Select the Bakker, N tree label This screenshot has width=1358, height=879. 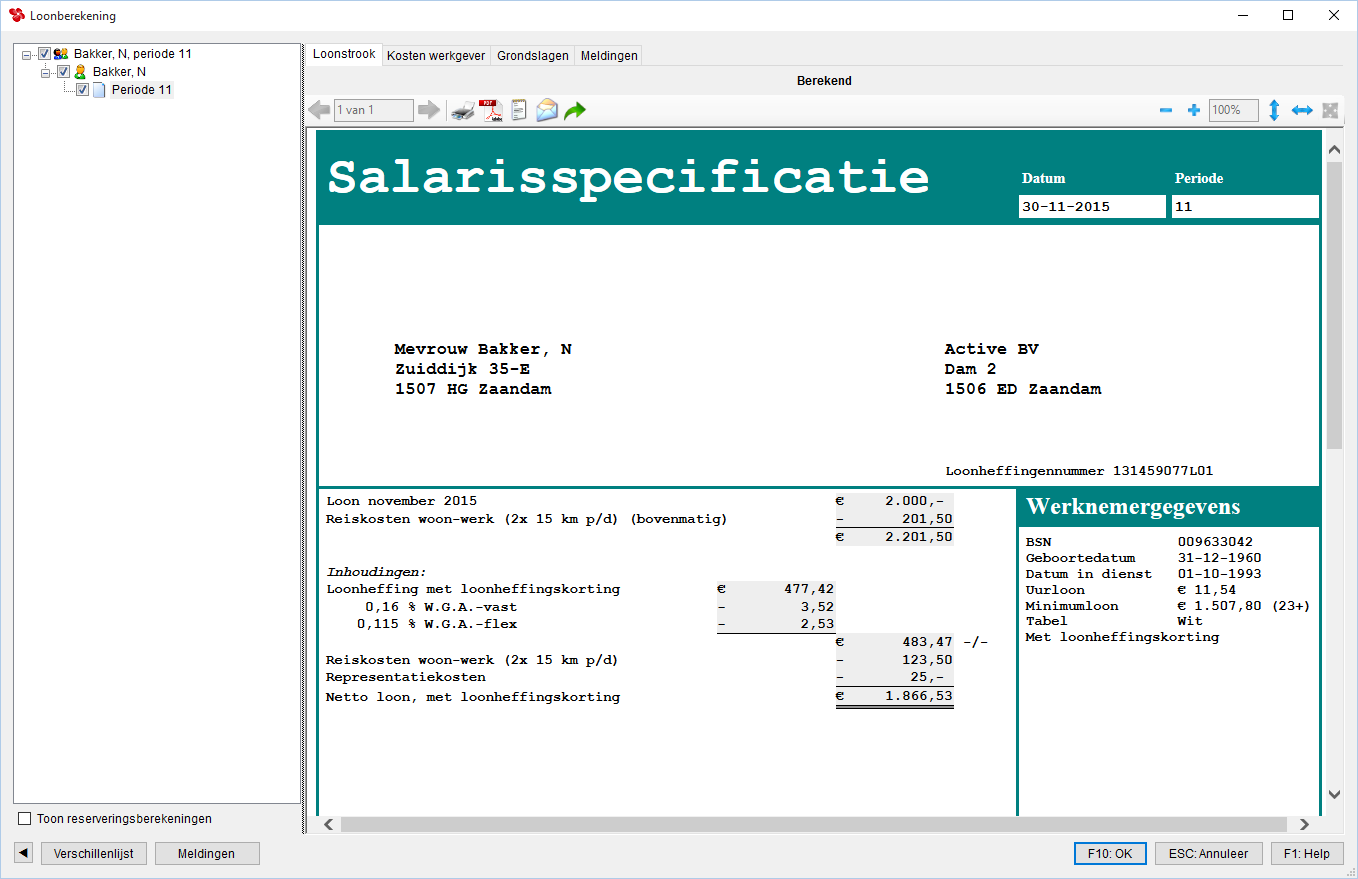coord(119,72)
